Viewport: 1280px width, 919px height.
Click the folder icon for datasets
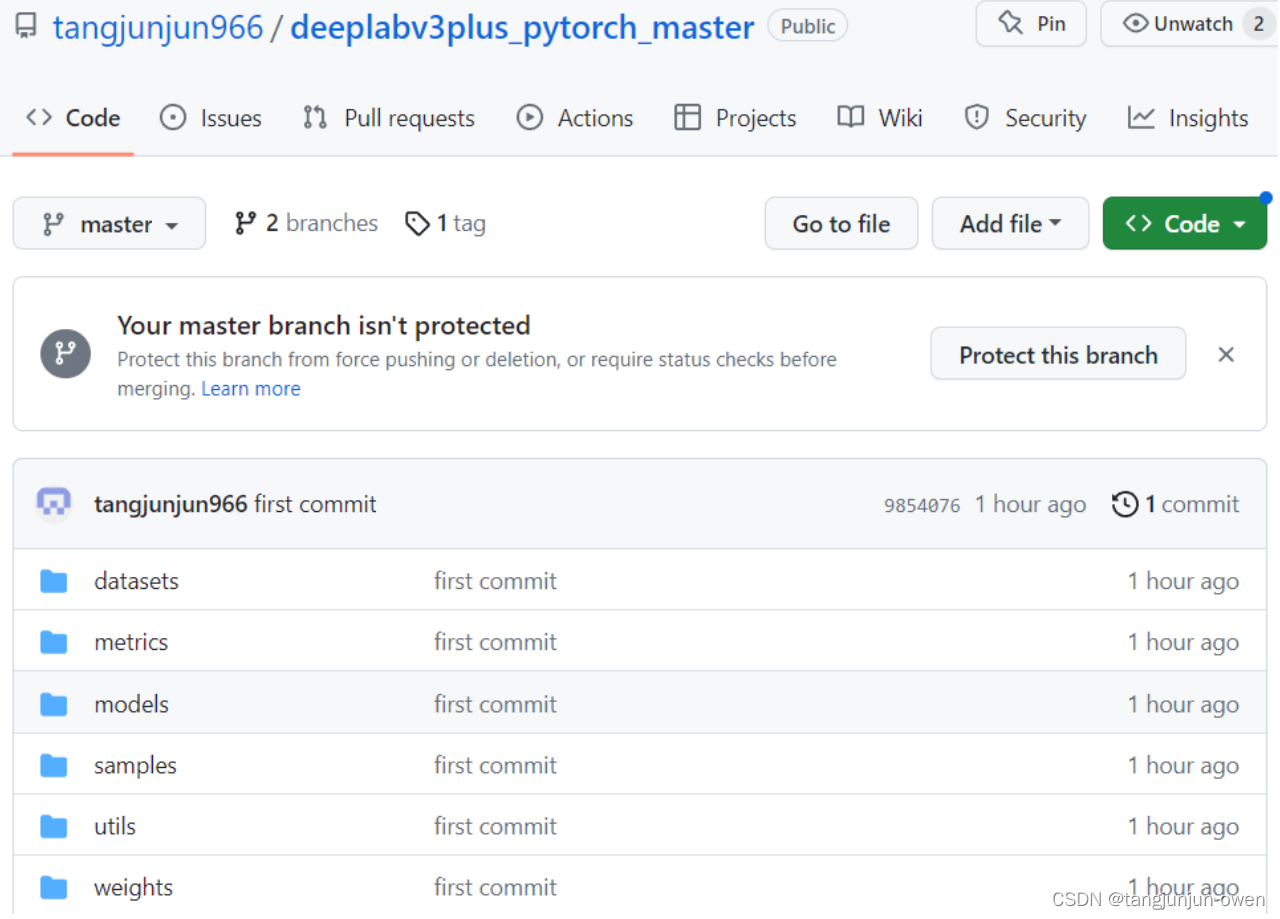(x=54, y=581)
